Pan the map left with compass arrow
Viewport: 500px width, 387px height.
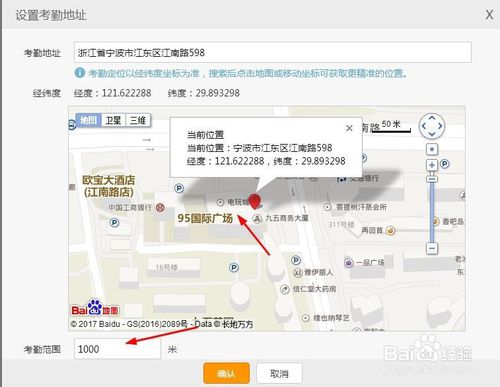(x=424, y=126)
